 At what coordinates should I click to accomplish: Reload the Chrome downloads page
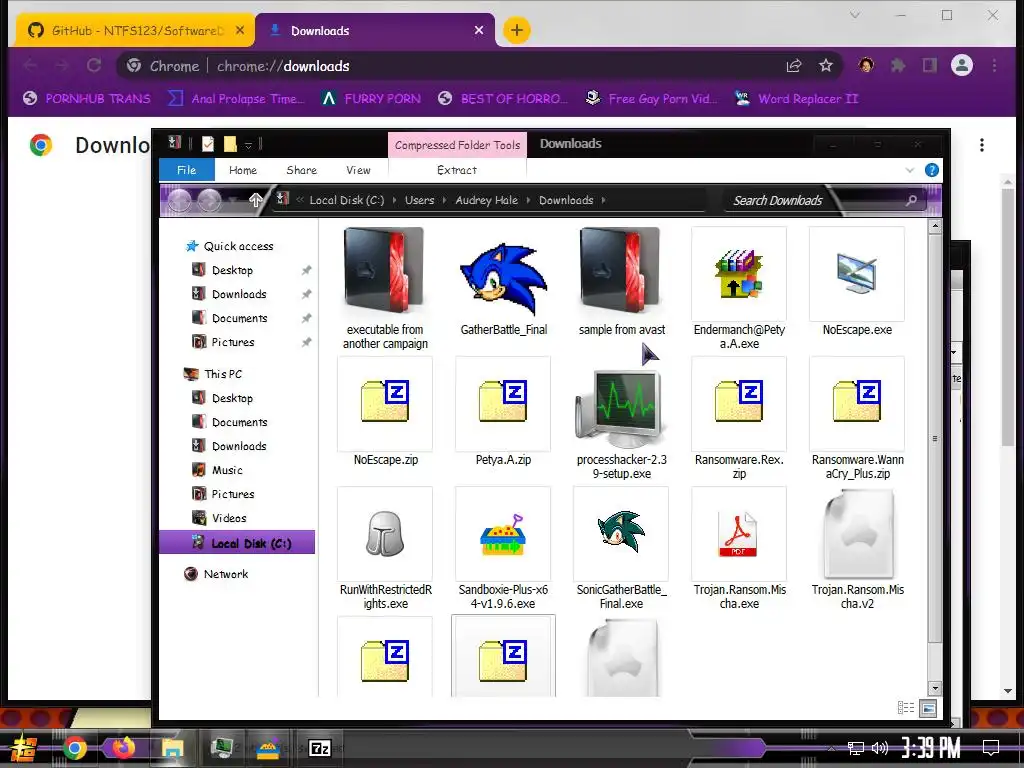94,65
